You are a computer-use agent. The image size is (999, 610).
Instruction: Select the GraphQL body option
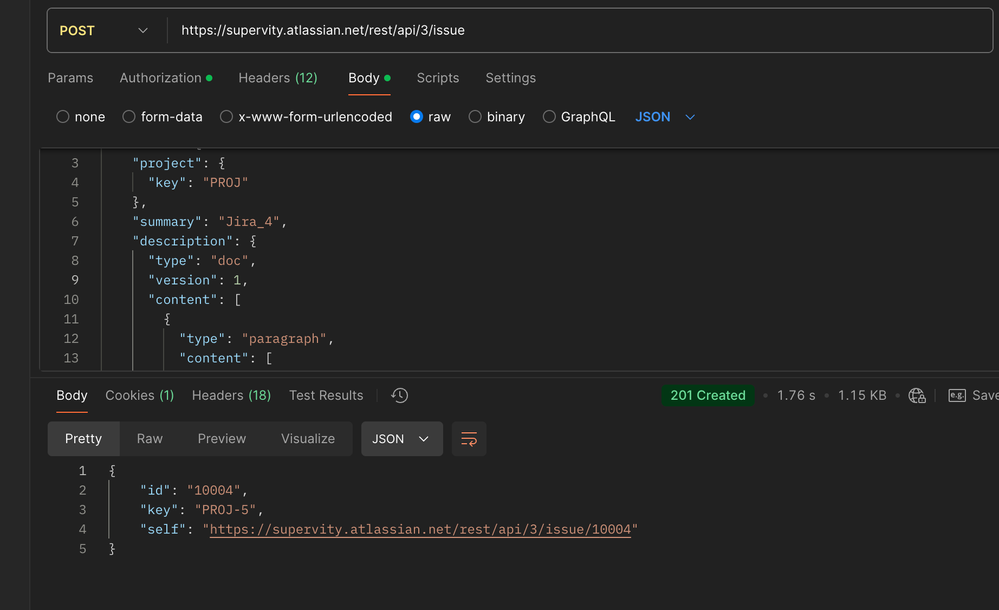(x=549, y=117)
